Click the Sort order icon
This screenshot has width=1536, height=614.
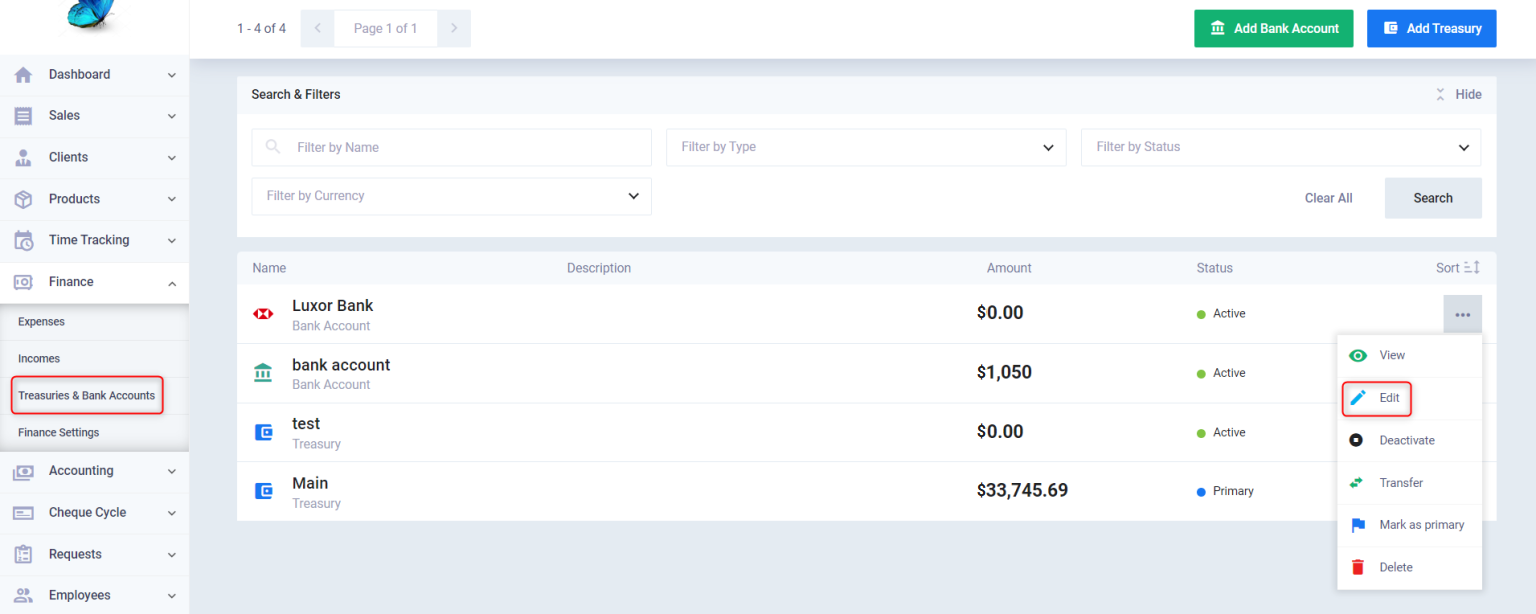pos(1472,268)
